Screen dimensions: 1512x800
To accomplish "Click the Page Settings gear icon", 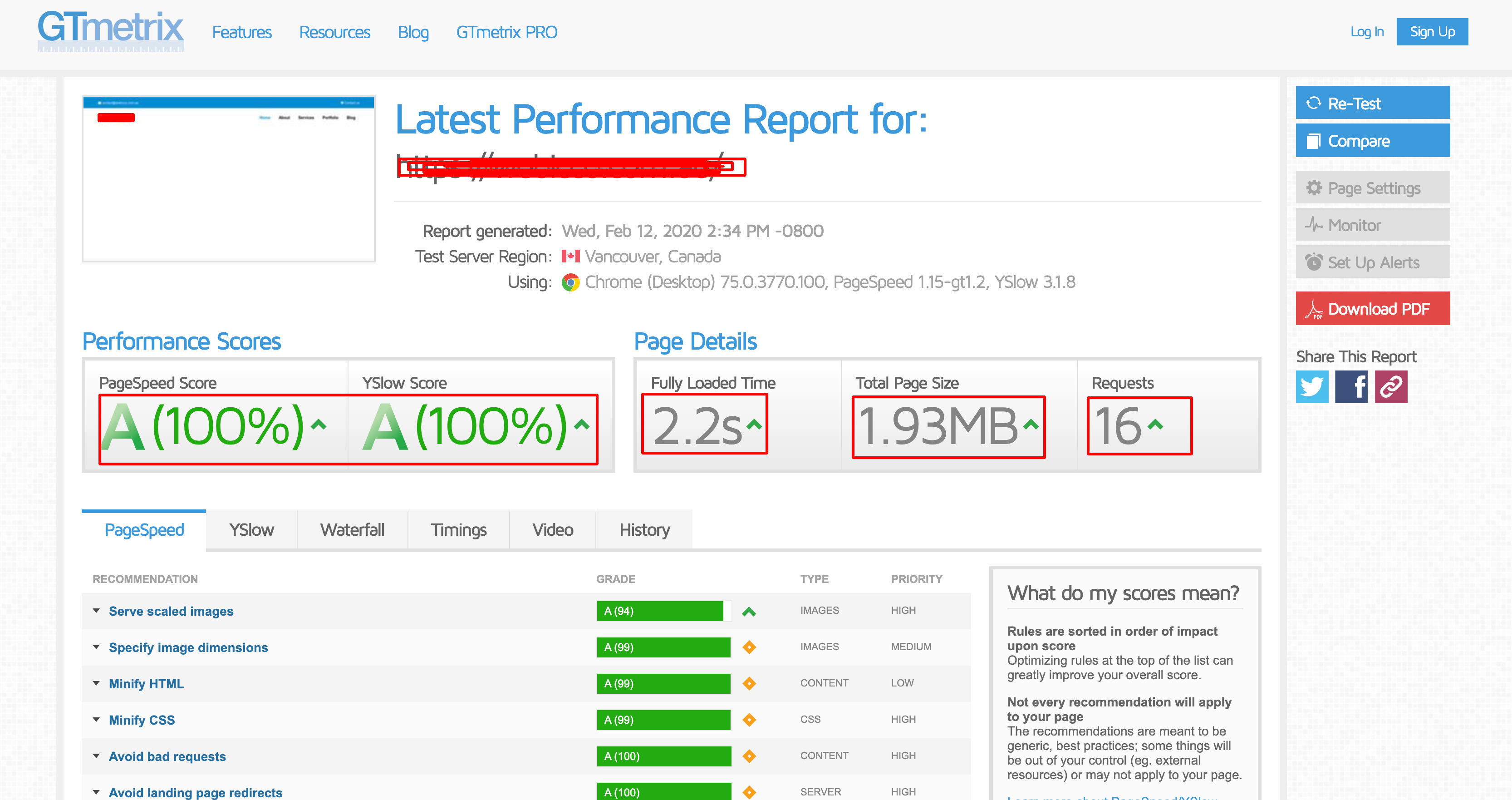I will coord(1315,188).
